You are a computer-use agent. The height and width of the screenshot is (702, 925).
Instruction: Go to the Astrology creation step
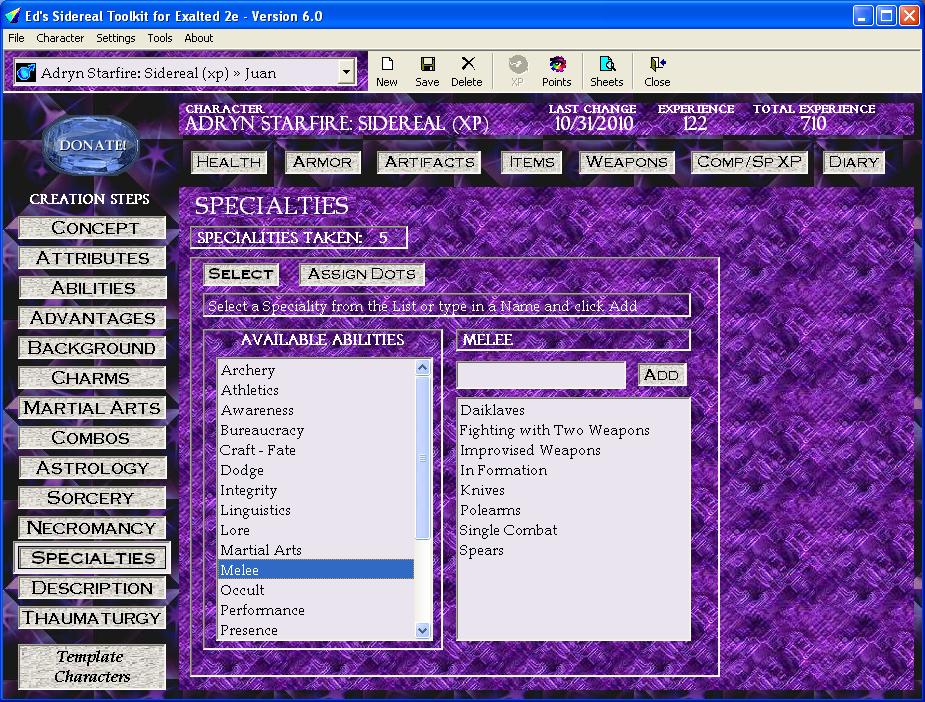pos(93,468)
